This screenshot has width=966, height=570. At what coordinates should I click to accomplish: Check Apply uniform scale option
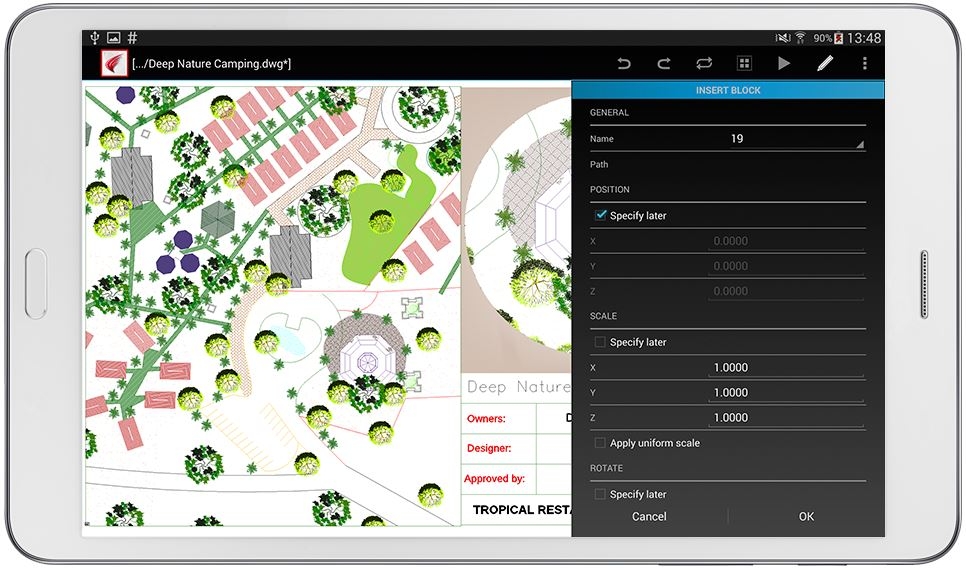click(601, 443)
